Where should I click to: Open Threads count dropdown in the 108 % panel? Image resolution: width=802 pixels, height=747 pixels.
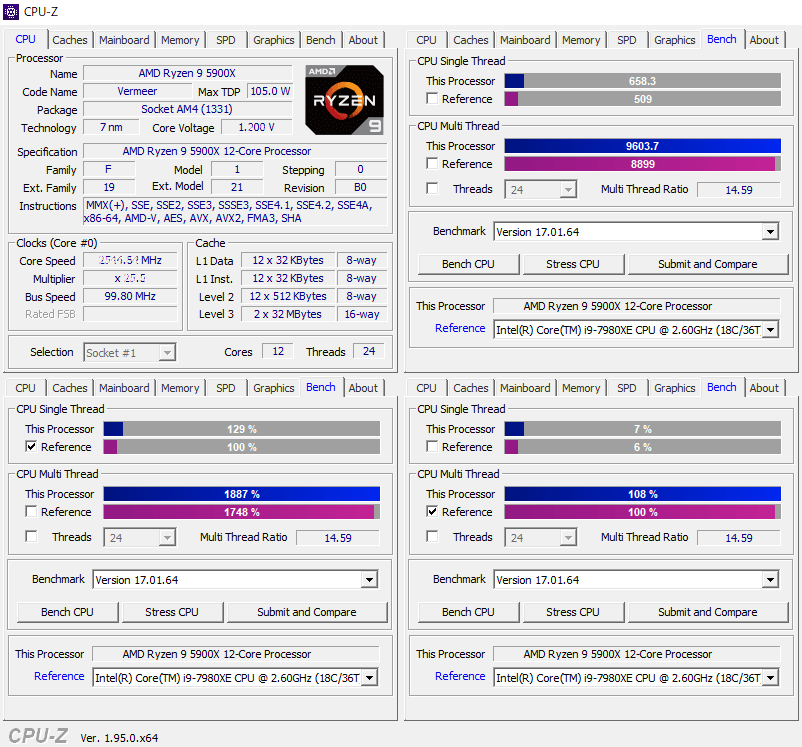[541, 537]
